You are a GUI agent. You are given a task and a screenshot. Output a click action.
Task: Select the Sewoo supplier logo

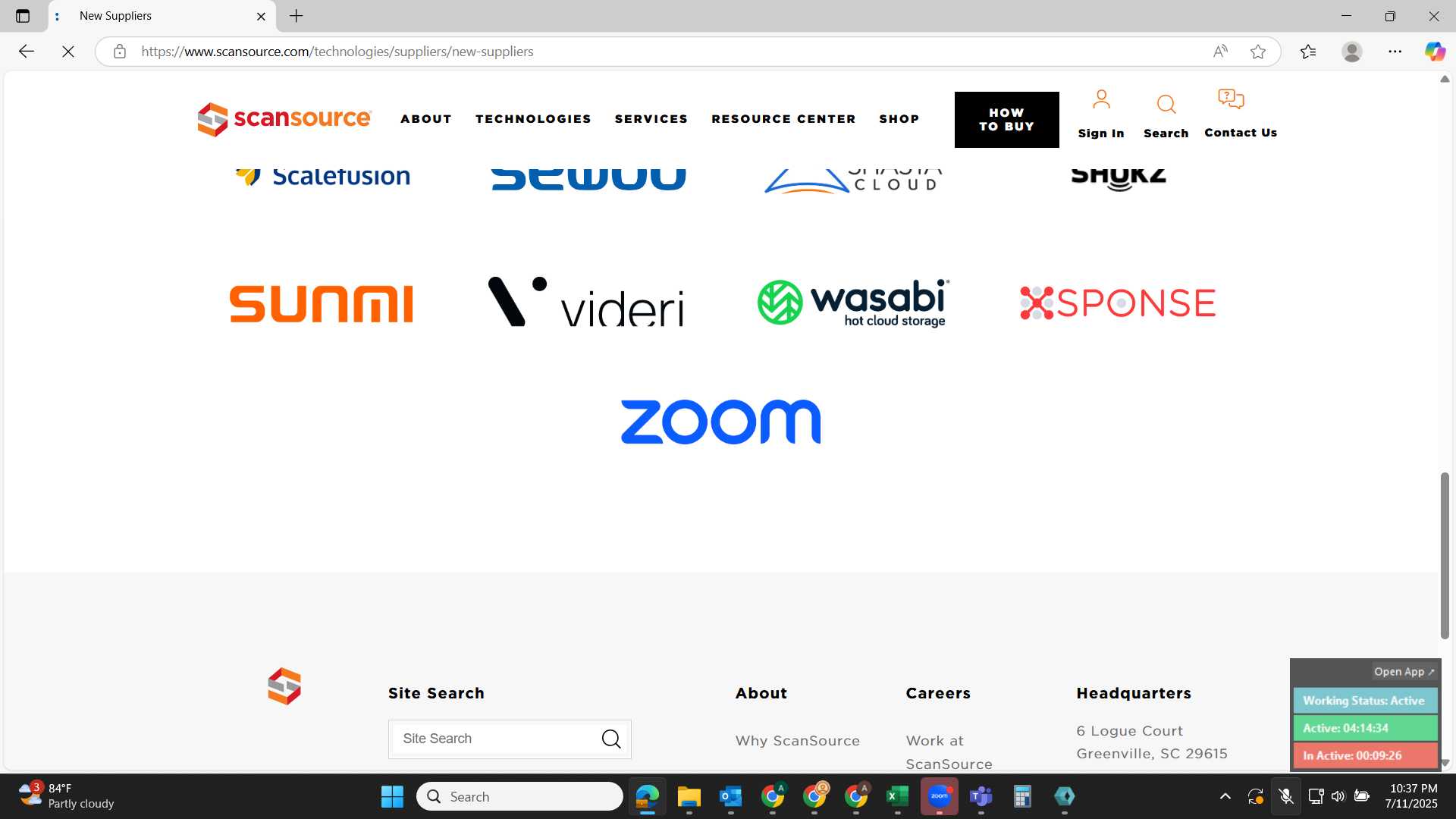(588, 180)
